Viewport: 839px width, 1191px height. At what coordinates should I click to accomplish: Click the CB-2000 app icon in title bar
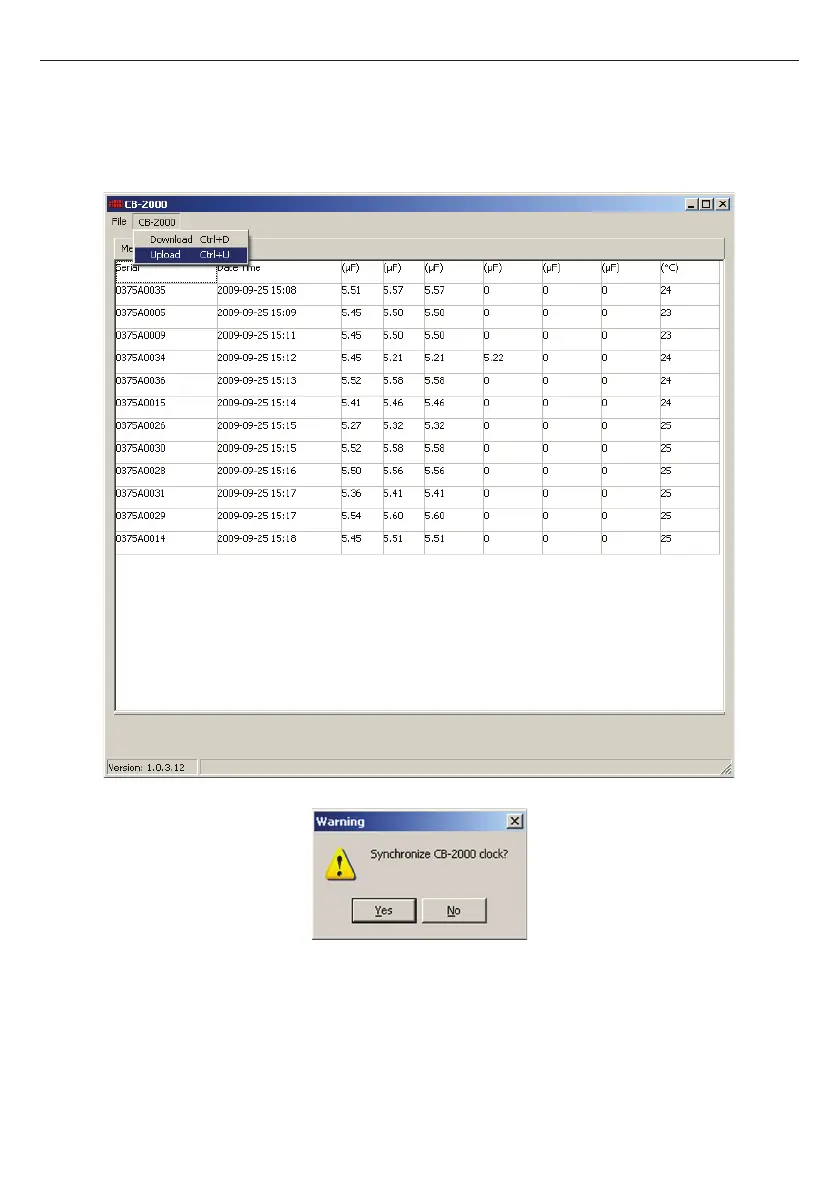pyautogui.click(x=115, y=204)
